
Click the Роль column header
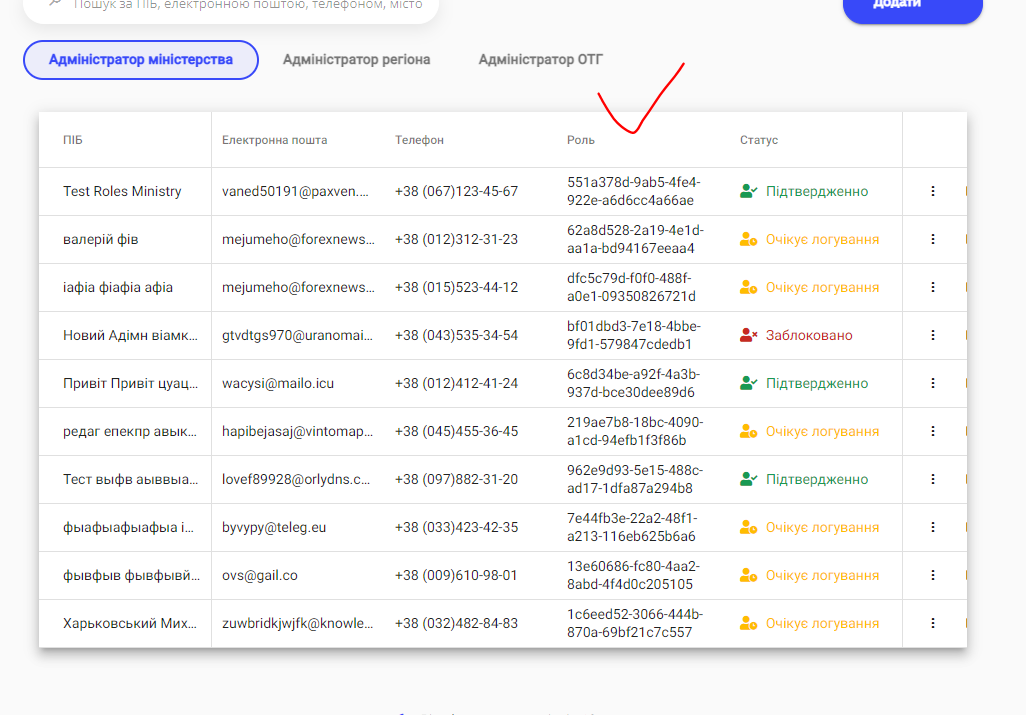pyautogui.click(x=581, y=140)
